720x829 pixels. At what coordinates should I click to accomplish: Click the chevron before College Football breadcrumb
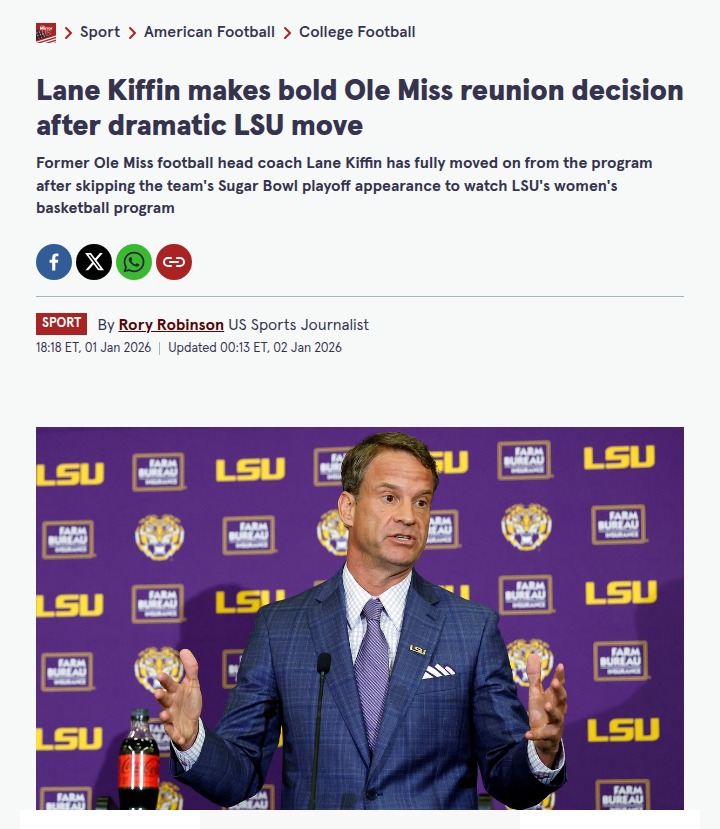pos(287,33)
